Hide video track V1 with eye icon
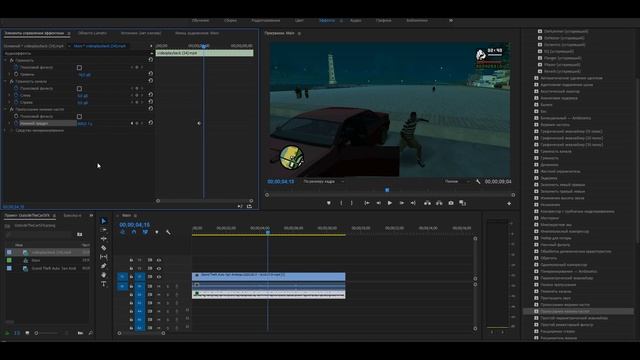The width and height of the screenshot is (640, 360). coord(159,277)
